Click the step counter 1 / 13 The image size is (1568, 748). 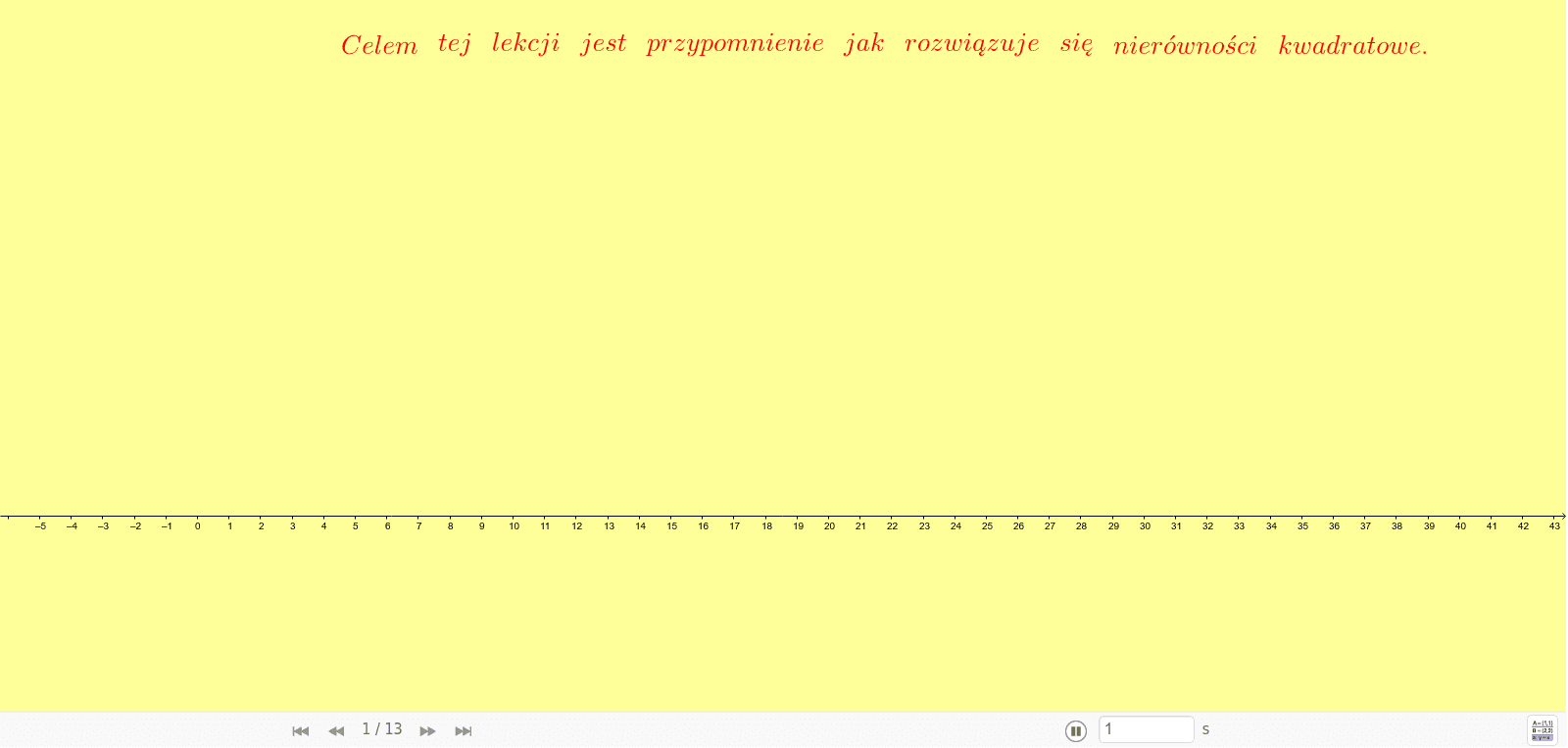(x=382, y=729)
